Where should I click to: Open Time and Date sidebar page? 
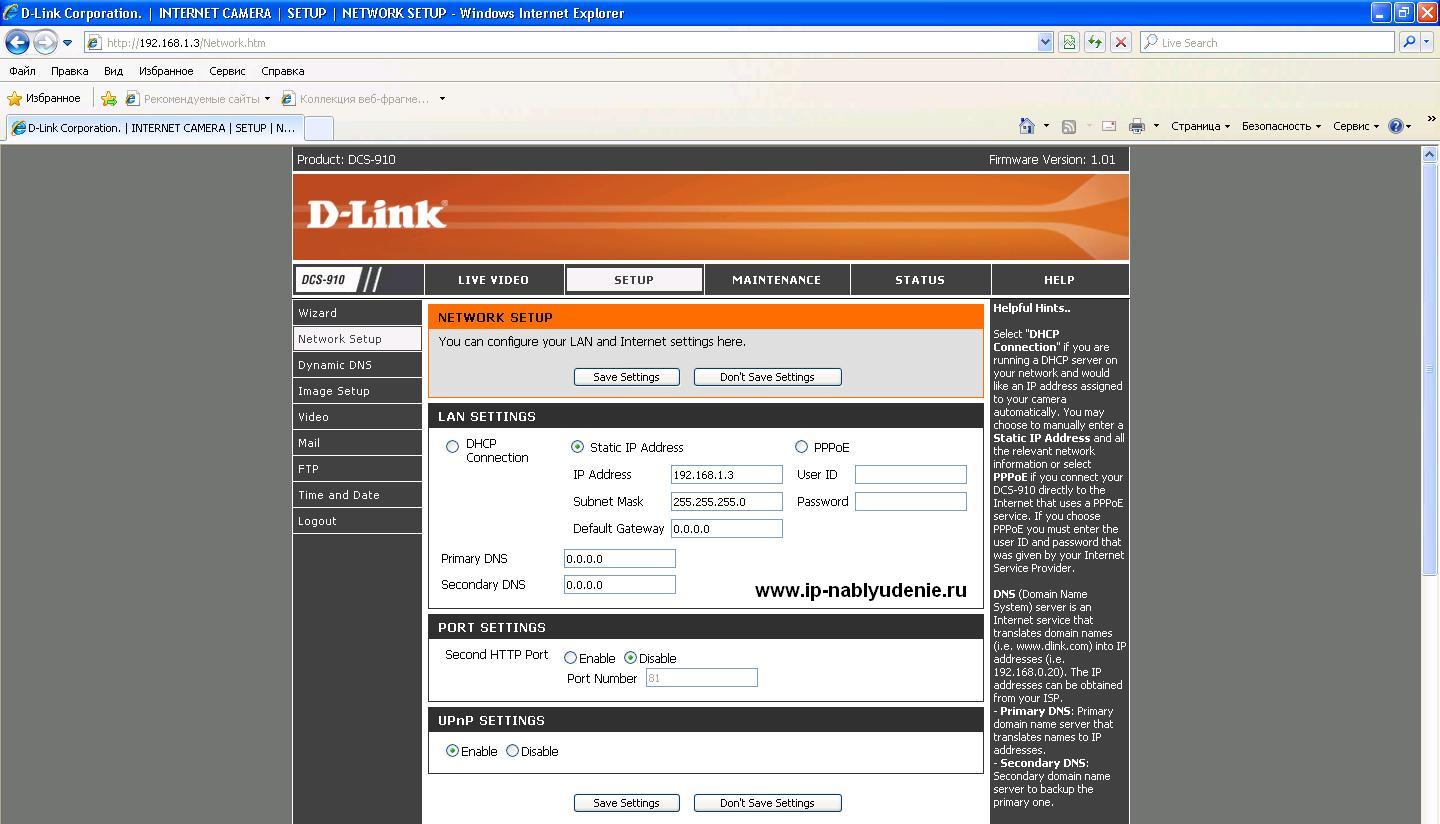pos(357,495)
